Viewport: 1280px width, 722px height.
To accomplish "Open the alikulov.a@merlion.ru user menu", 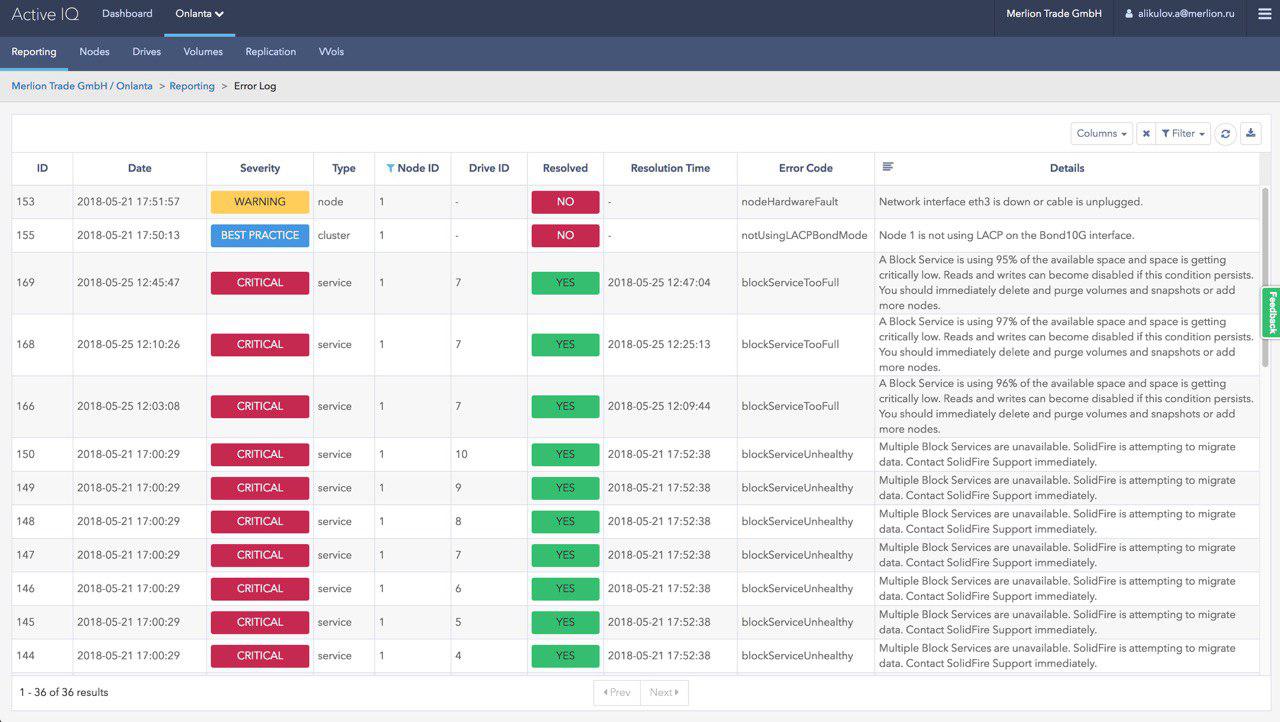I will point(1180,14).
